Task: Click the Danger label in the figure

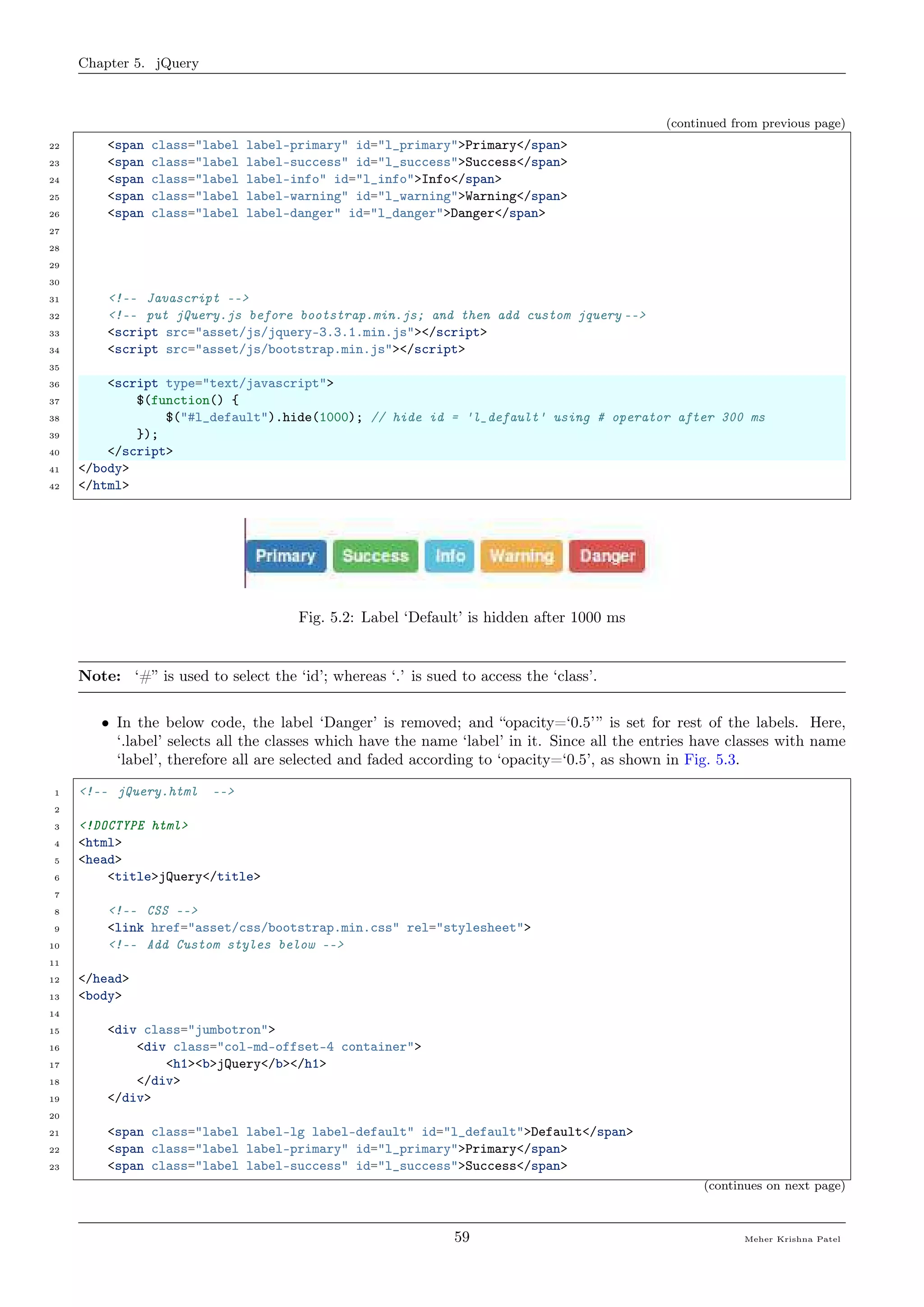Action: click(x=607, y=556)
